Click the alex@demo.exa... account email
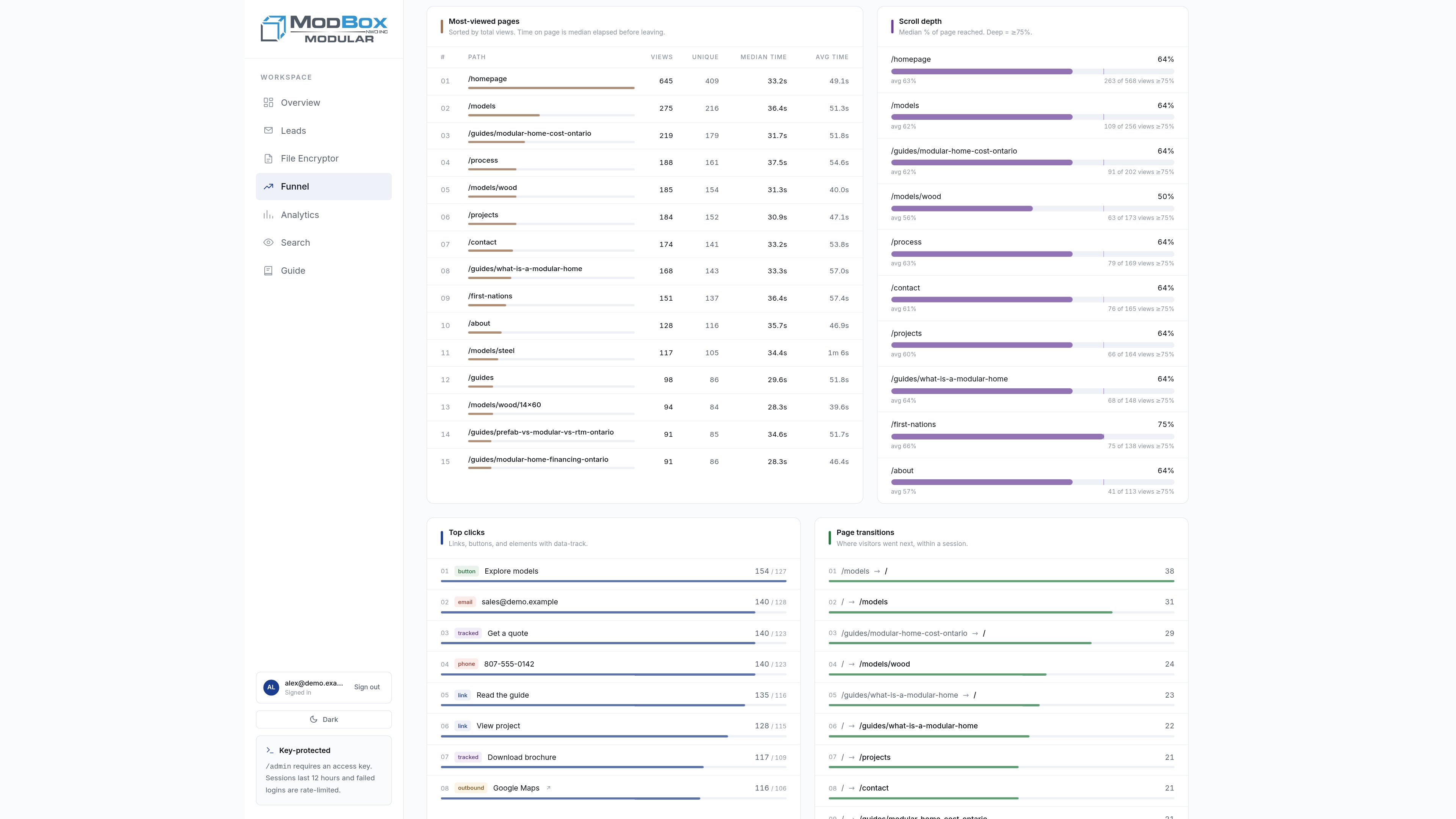Viewport: 1456px width, 819px height. click(314, 683)
